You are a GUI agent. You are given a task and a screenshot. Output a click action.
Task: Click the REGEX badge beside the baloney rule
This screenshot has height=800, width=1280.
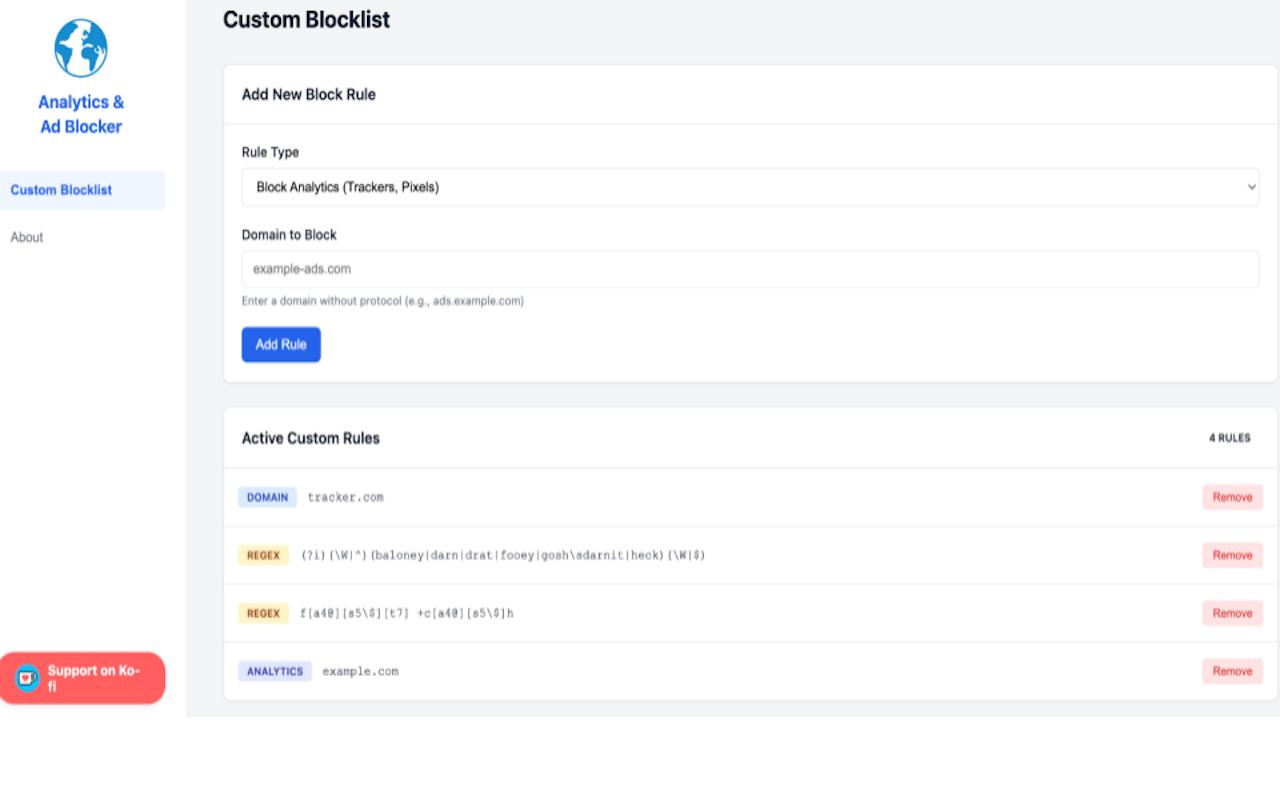(263, 555)
